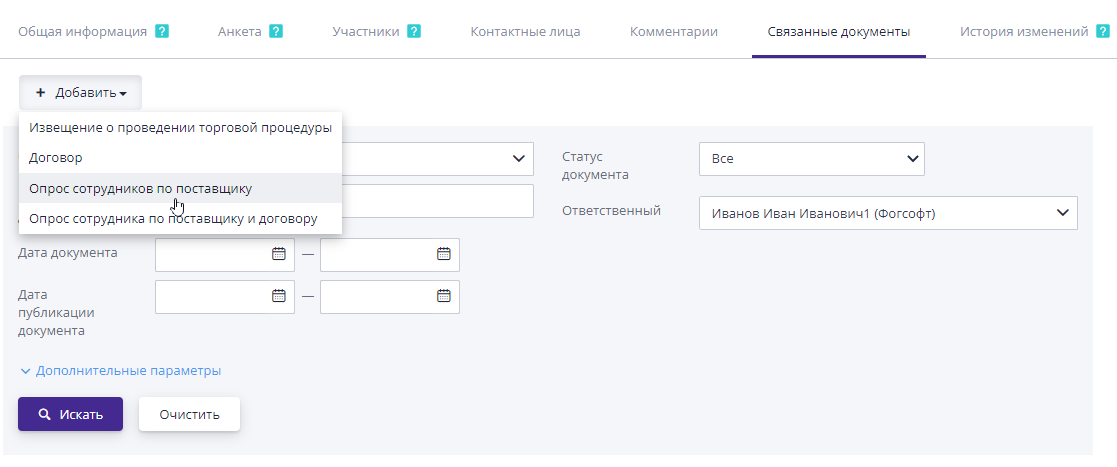1117x467 pixels.
Task: Open calendar for Дата документа end field
Action: 444,254
